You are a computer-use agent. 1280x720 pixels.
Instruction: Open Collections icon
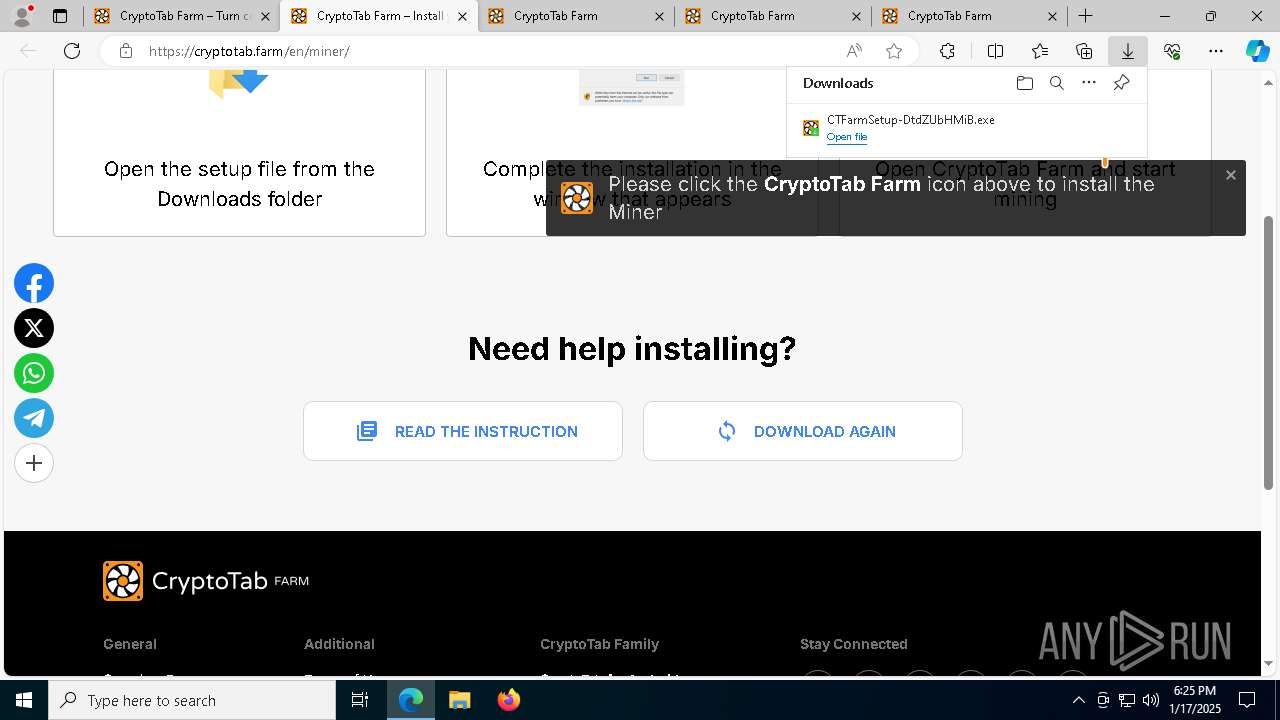1084,51
